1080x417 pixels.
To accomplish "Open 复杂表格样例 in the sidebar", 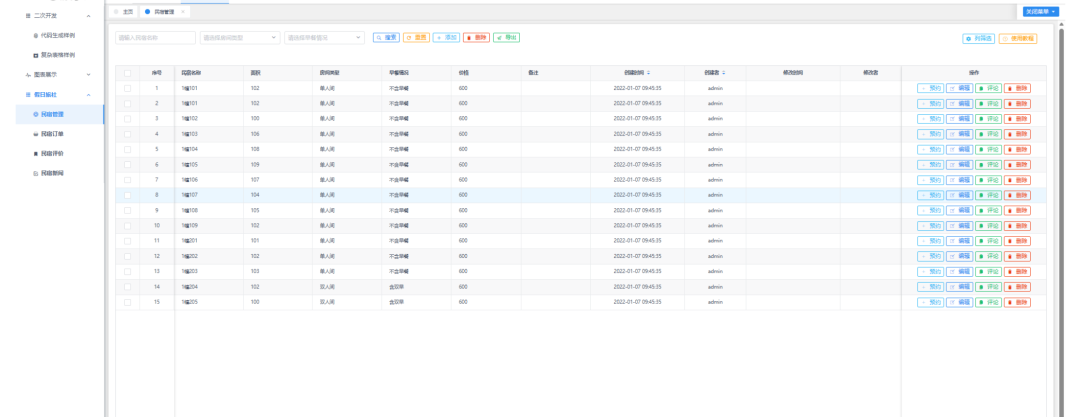I will [58, 54].
